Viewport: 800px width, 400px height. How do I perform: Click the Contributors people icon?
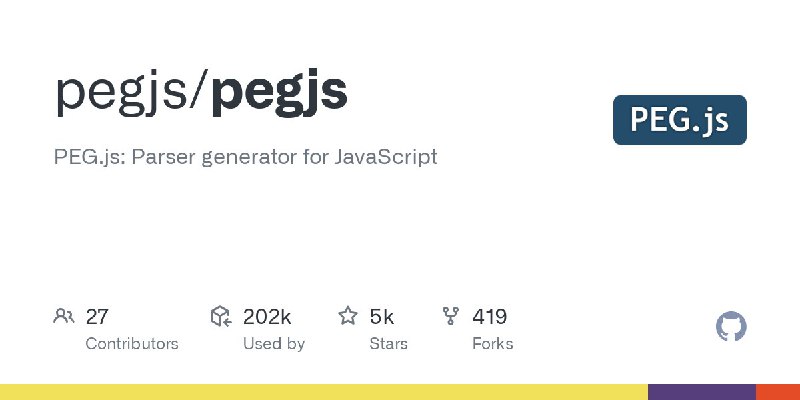(64, 316)
